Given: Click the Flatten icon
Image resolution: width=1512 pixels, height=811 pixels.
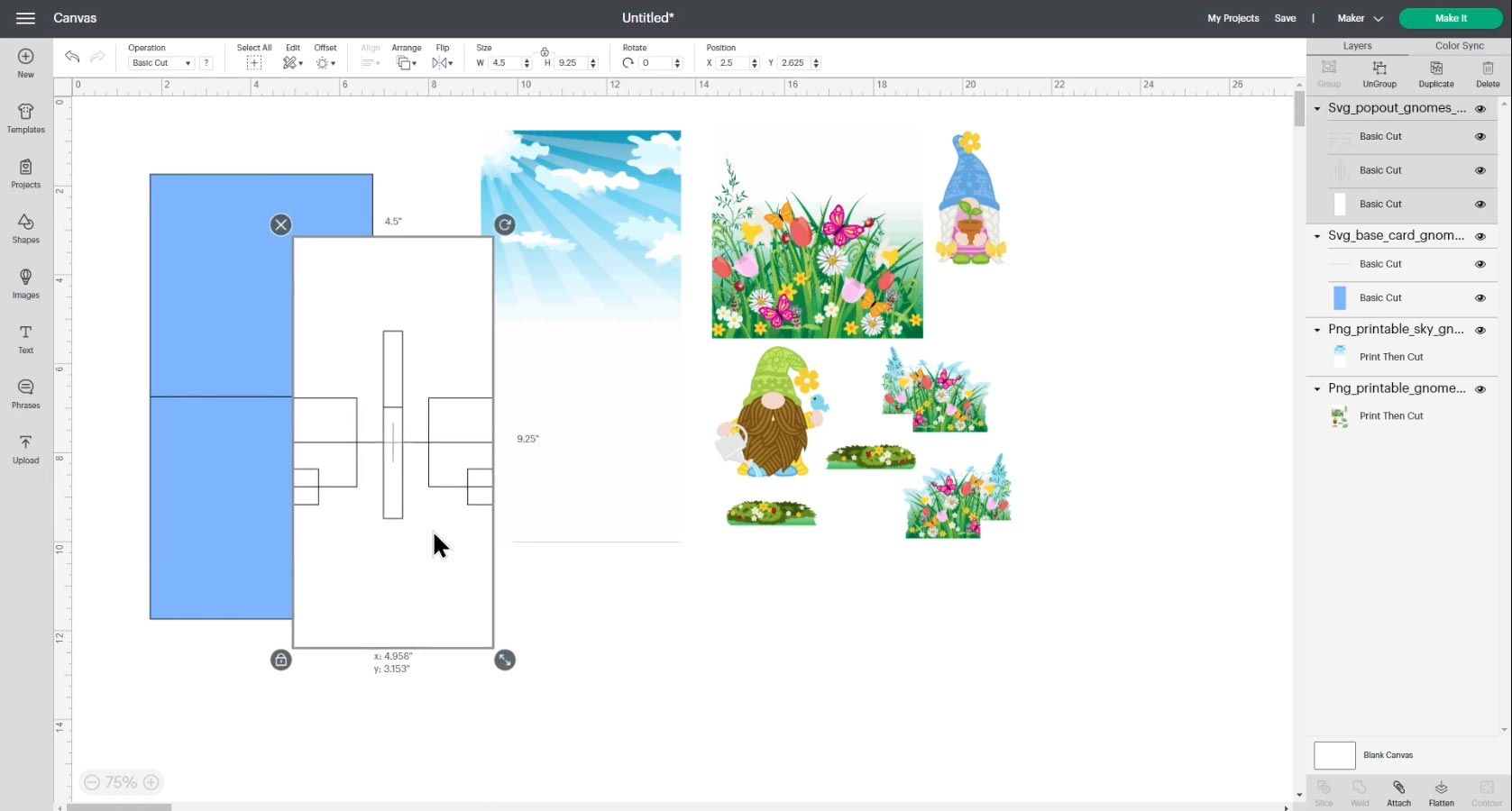Looking at the screenshot, I should click(1441, 790).
